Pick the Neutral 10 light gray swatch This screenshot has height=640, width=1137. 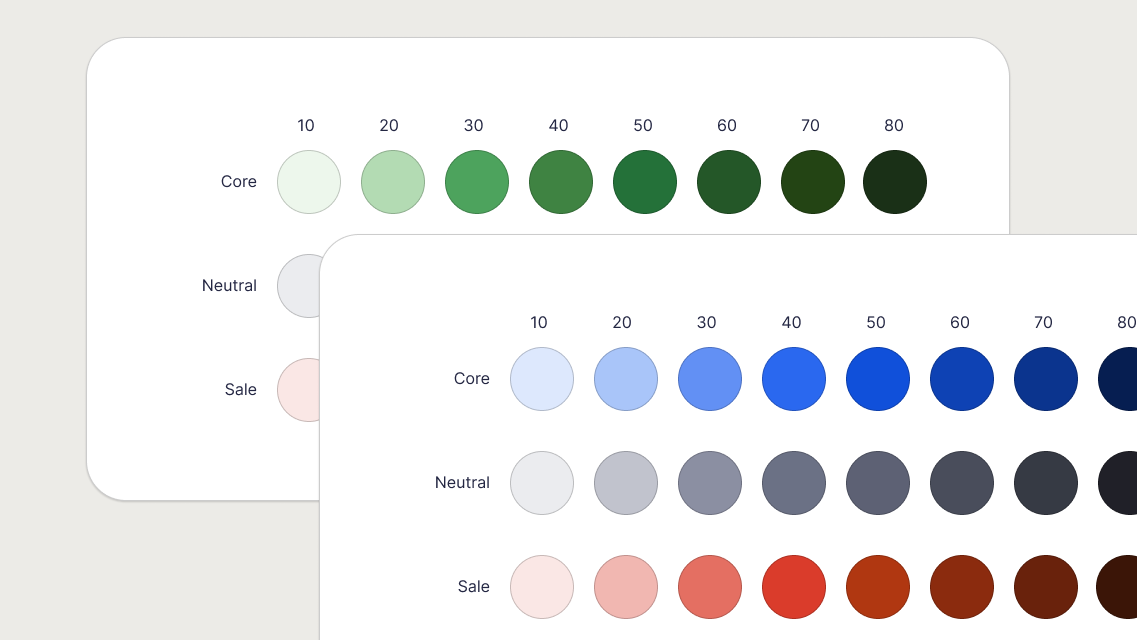(542, 482)
